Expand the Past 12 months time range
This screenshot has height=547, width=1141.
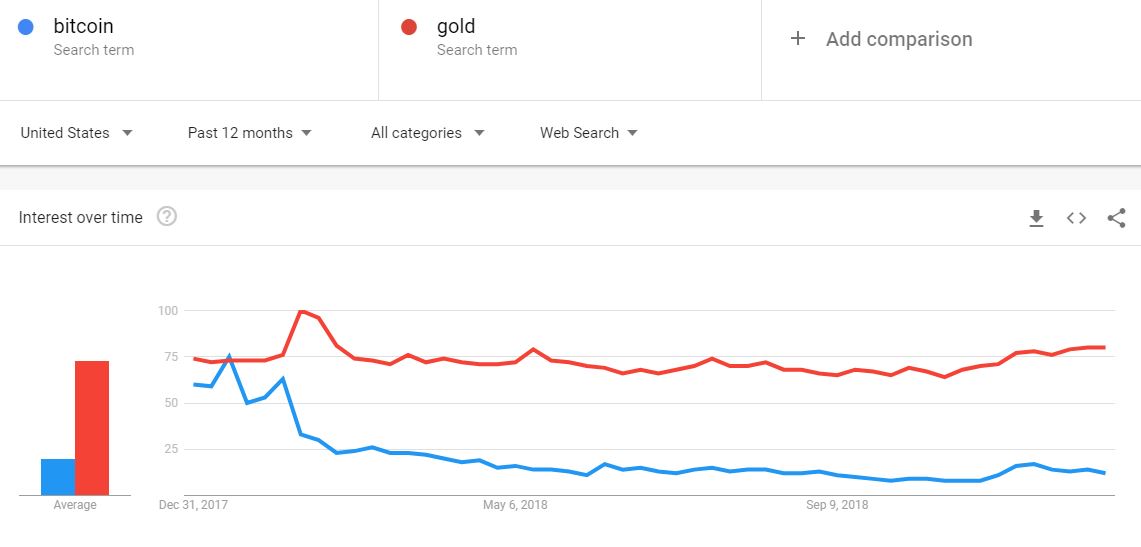[250, 133]
